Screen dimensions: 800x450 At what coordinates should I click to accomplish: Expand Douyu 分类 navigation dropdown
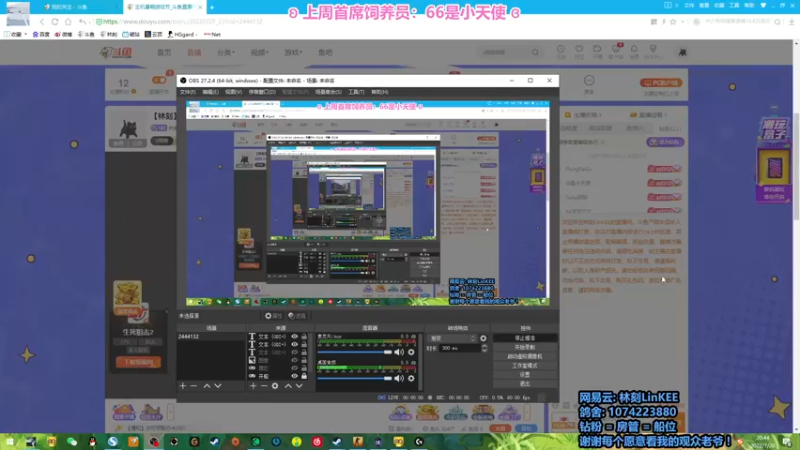click(226, 53)
